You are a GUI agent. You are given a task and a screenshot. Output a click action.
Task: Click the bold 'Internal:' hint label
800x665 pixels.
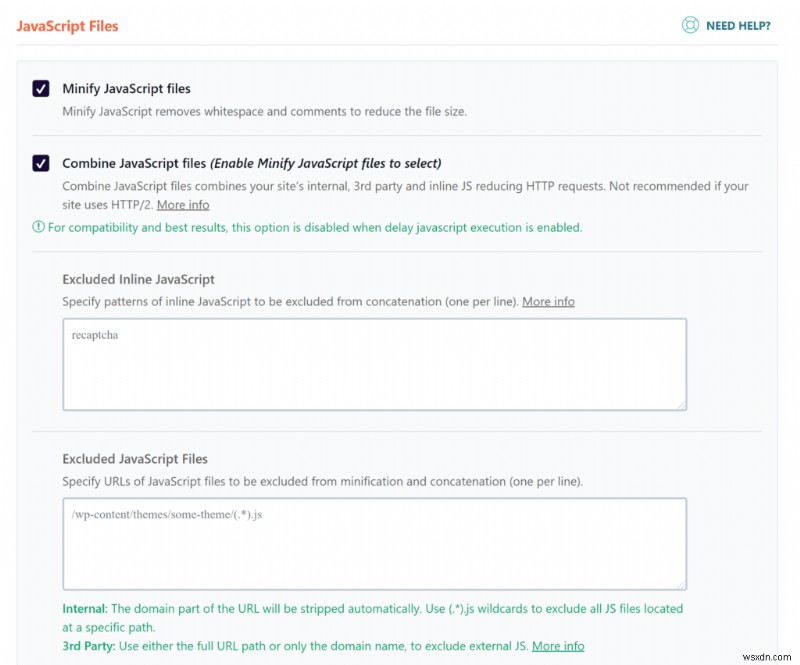tap(85, 608)
